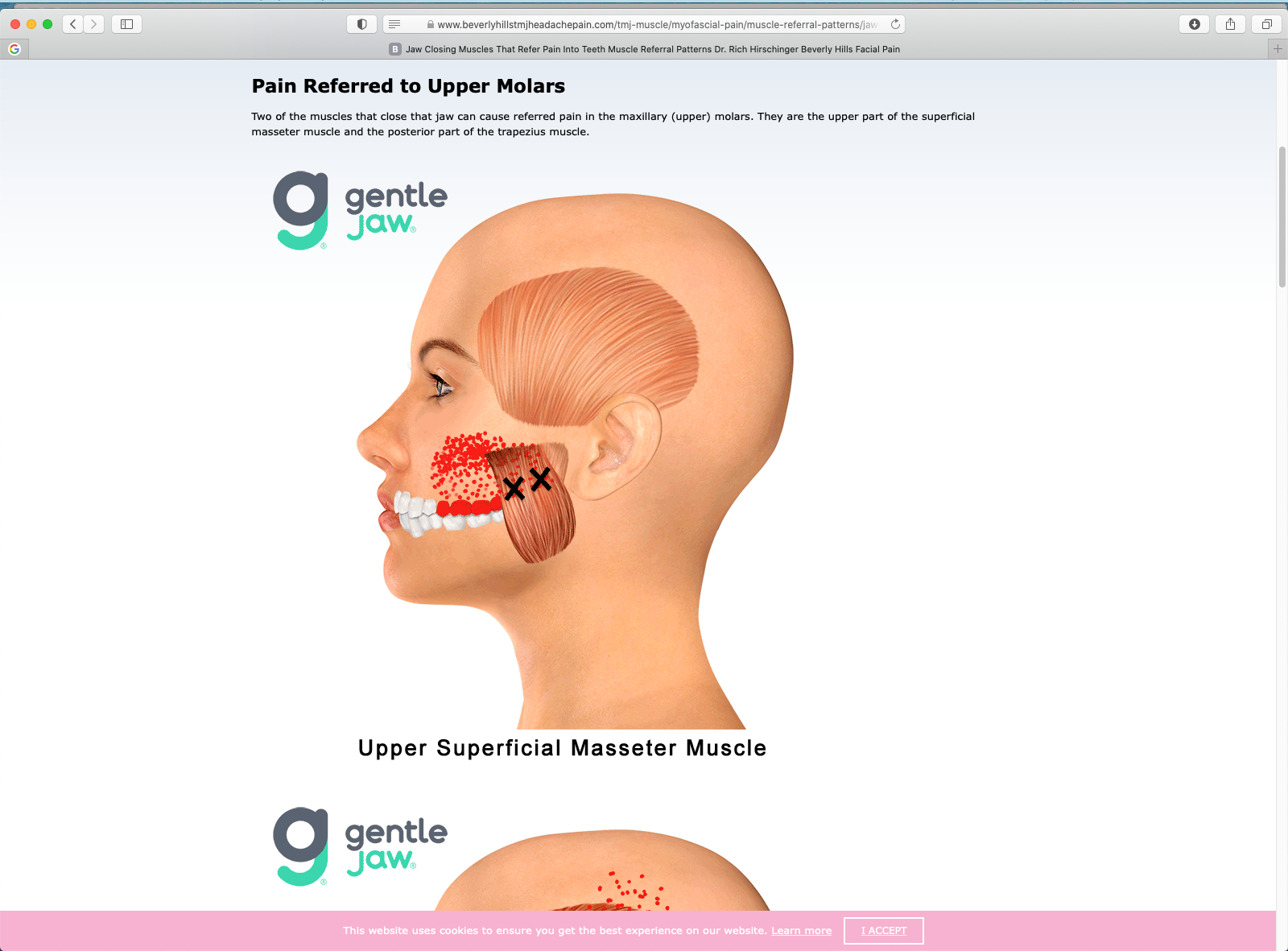Open the Share menu icon
This screenshot has height=951, width=1288.
click(1230, 24)
